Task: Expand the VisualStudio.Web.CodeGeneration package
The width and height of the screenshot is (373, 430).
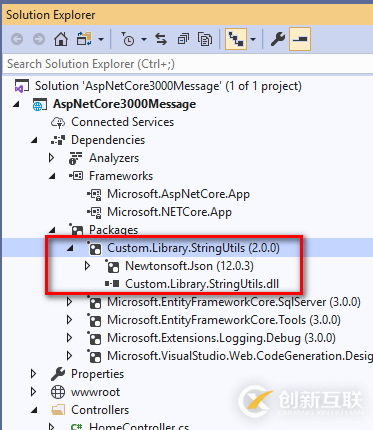Action: (x=70, y=356)
